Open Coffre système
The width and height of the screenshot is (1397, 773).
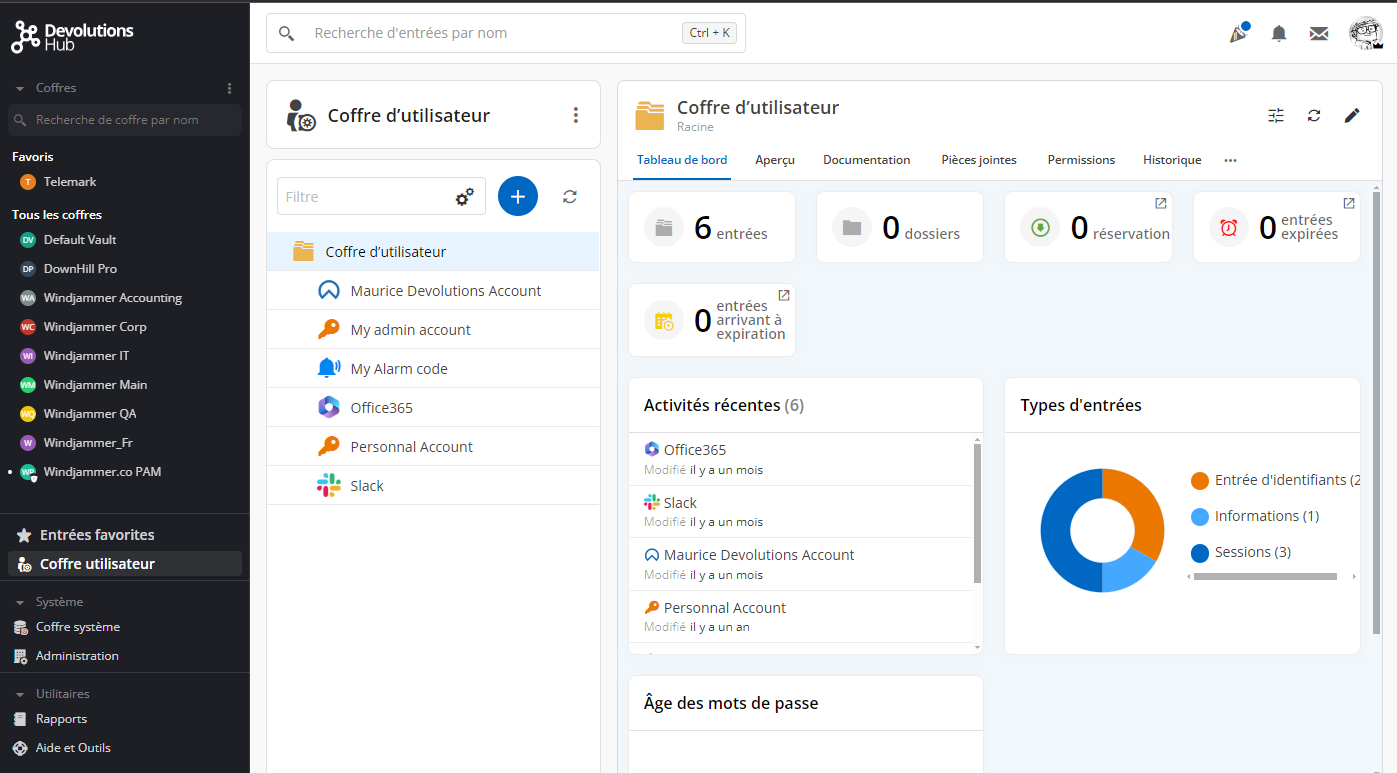[x=125, y=627]
